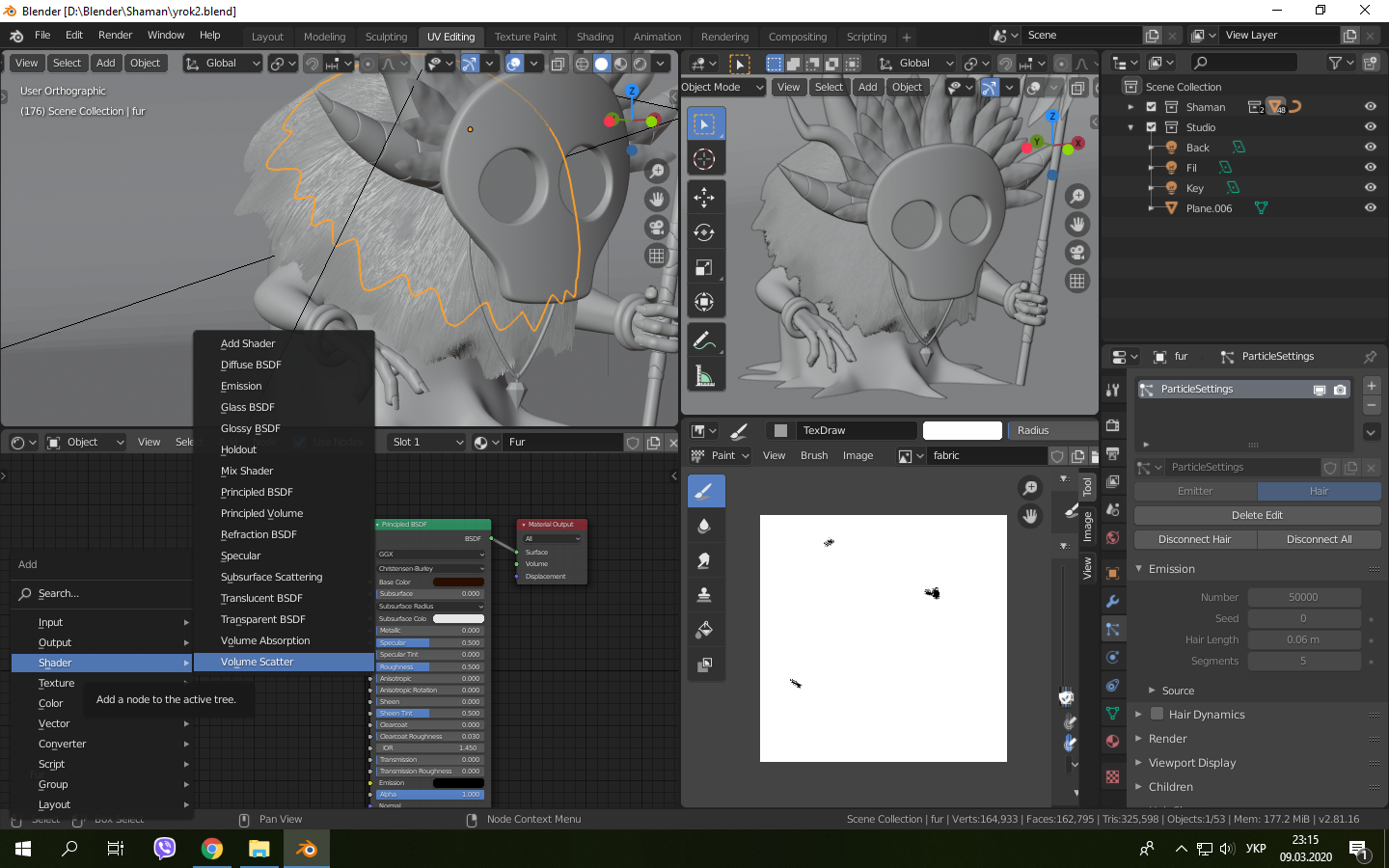Open the Slot 1 material slot dropdown

click(x=426, y=442)
